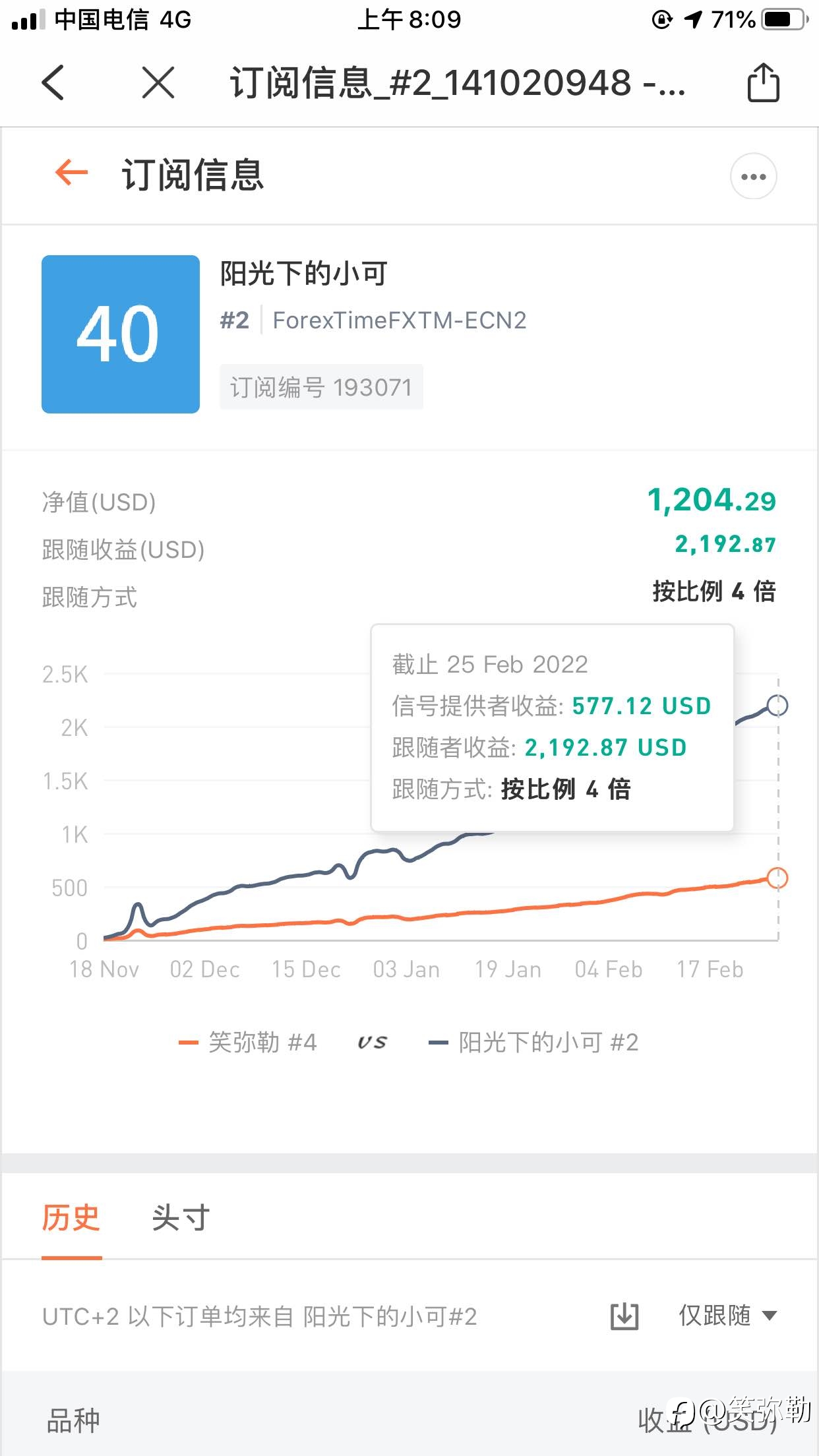Tap the orange back arrow beside 订阅信息
The width and height of the screenshot is (819, 1456).
click(x=71, y=173)
